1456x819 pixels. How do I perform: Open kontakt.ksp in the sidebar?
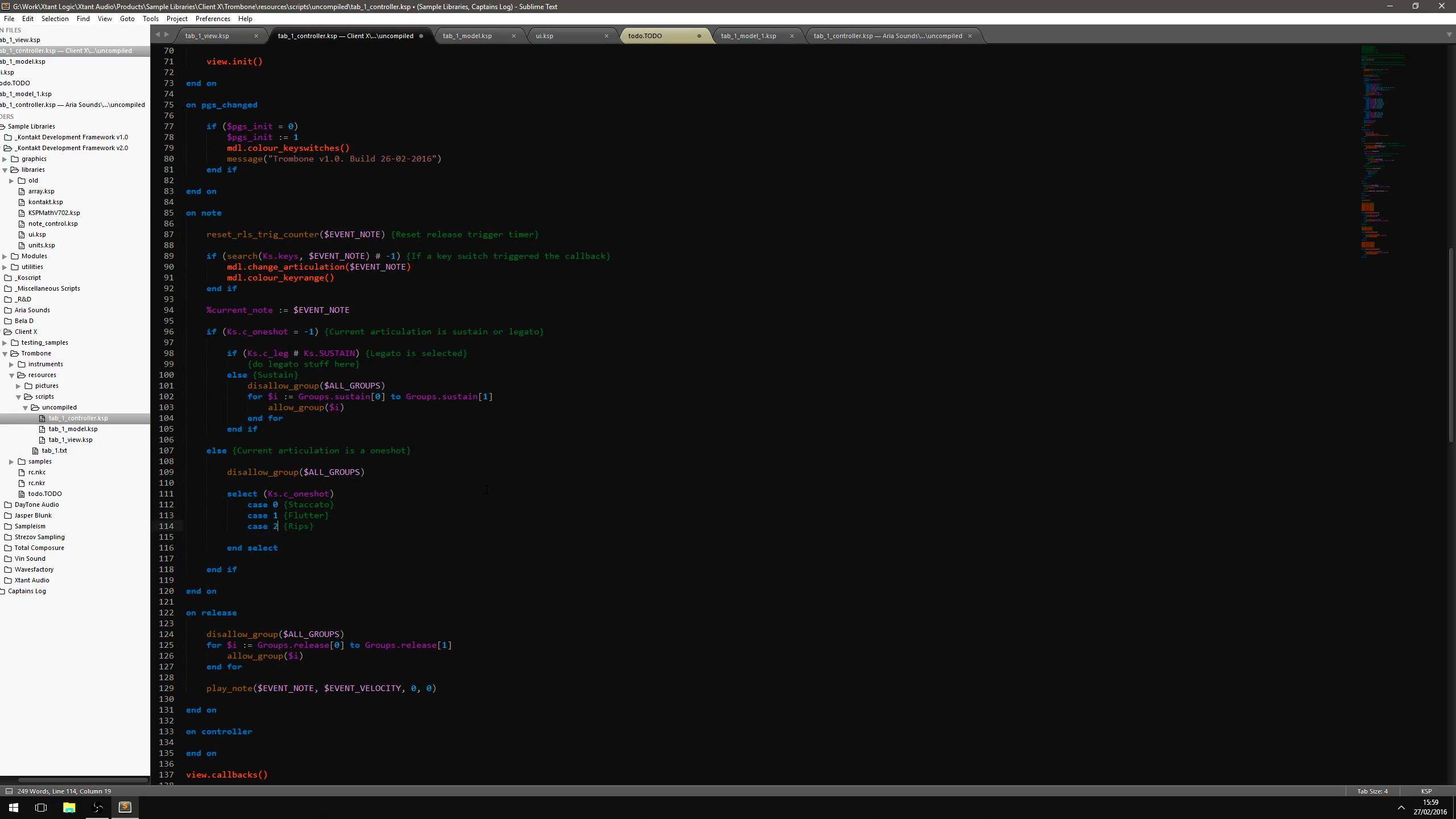[45, 202]
